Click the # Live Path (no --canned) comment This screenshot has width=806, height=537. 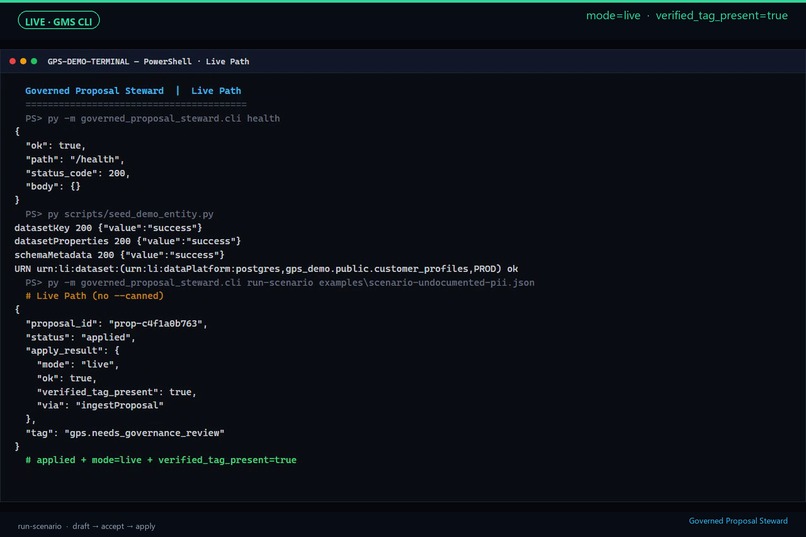[x=95, y=296]
